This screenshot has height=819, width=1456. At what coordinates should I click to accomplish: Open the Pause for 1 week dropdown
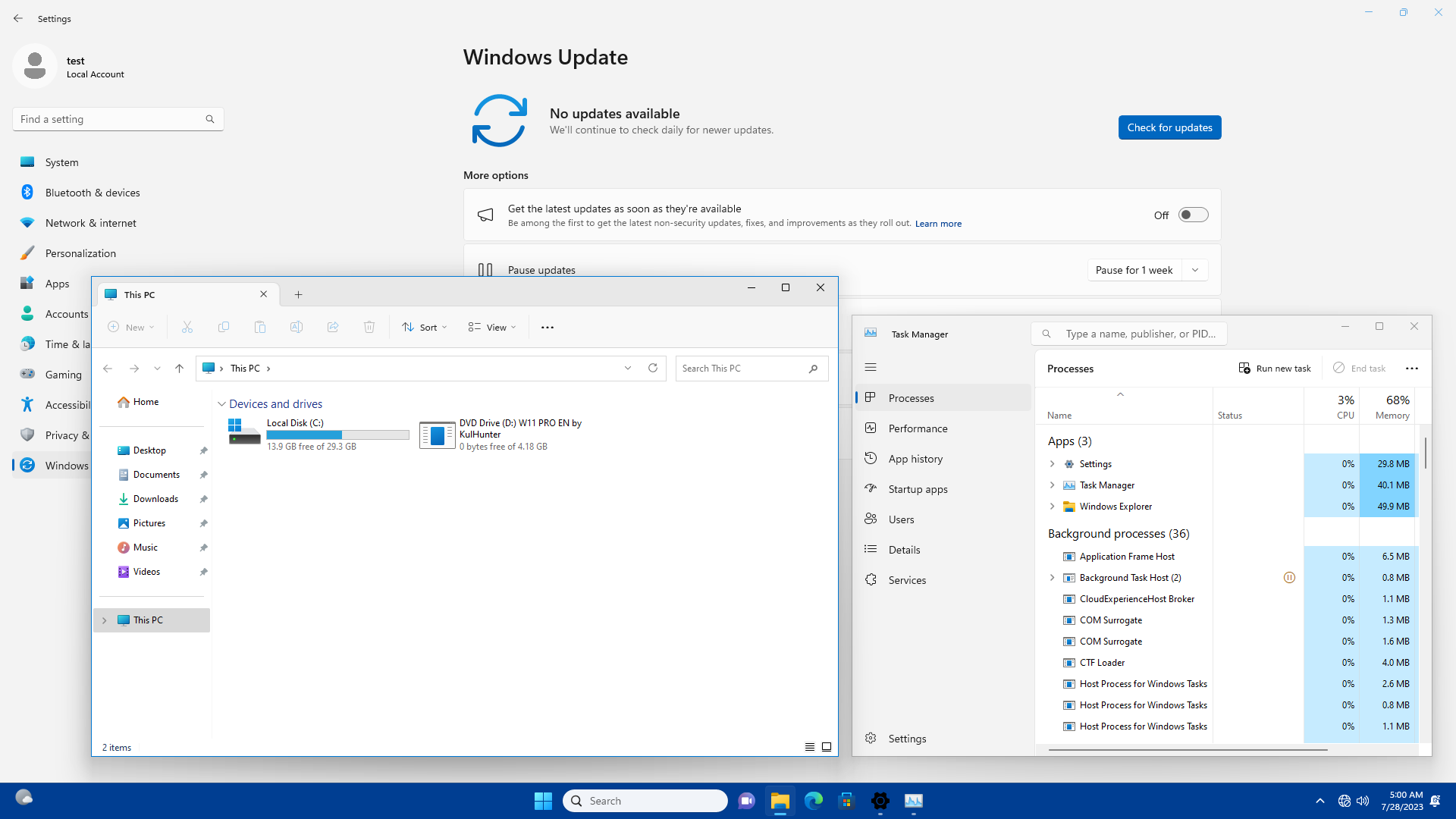1195,270
